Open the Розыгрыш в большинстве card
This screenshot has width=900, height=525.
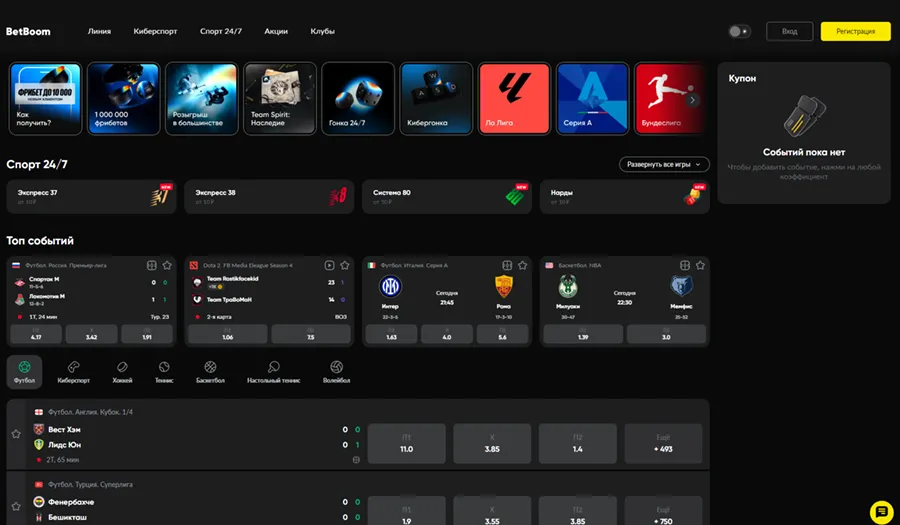pyautogui.click(x=201, y=99)
